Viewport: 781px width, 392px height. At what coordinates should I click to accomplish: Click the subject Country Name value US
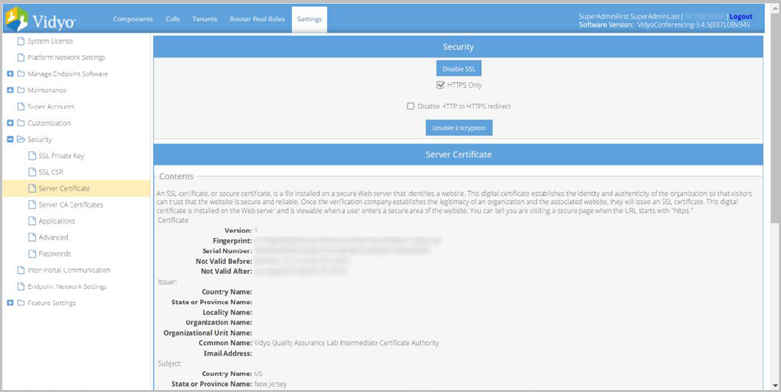coord(258,374)
